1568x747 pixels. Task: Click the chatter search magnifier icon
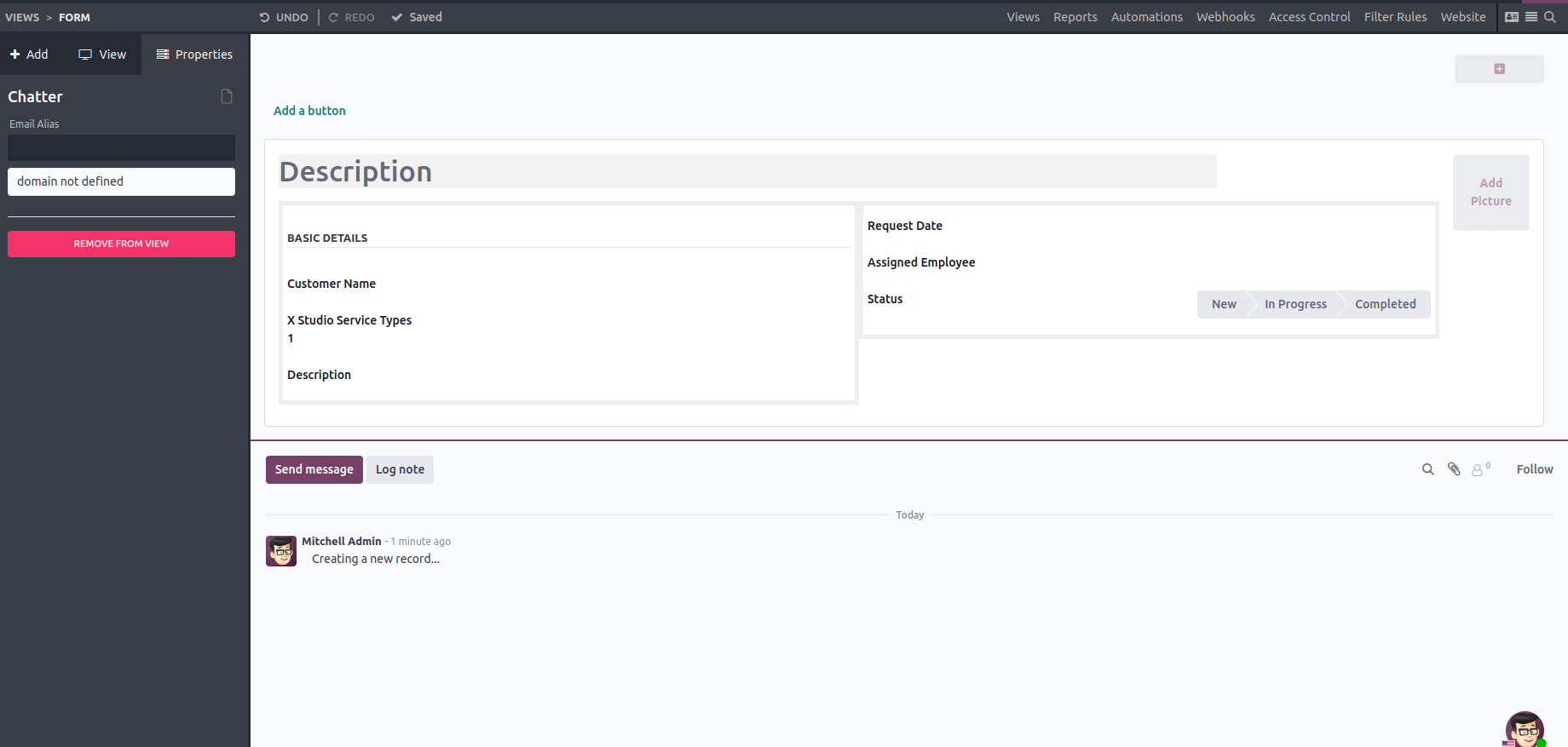[x=1428, y=469]
